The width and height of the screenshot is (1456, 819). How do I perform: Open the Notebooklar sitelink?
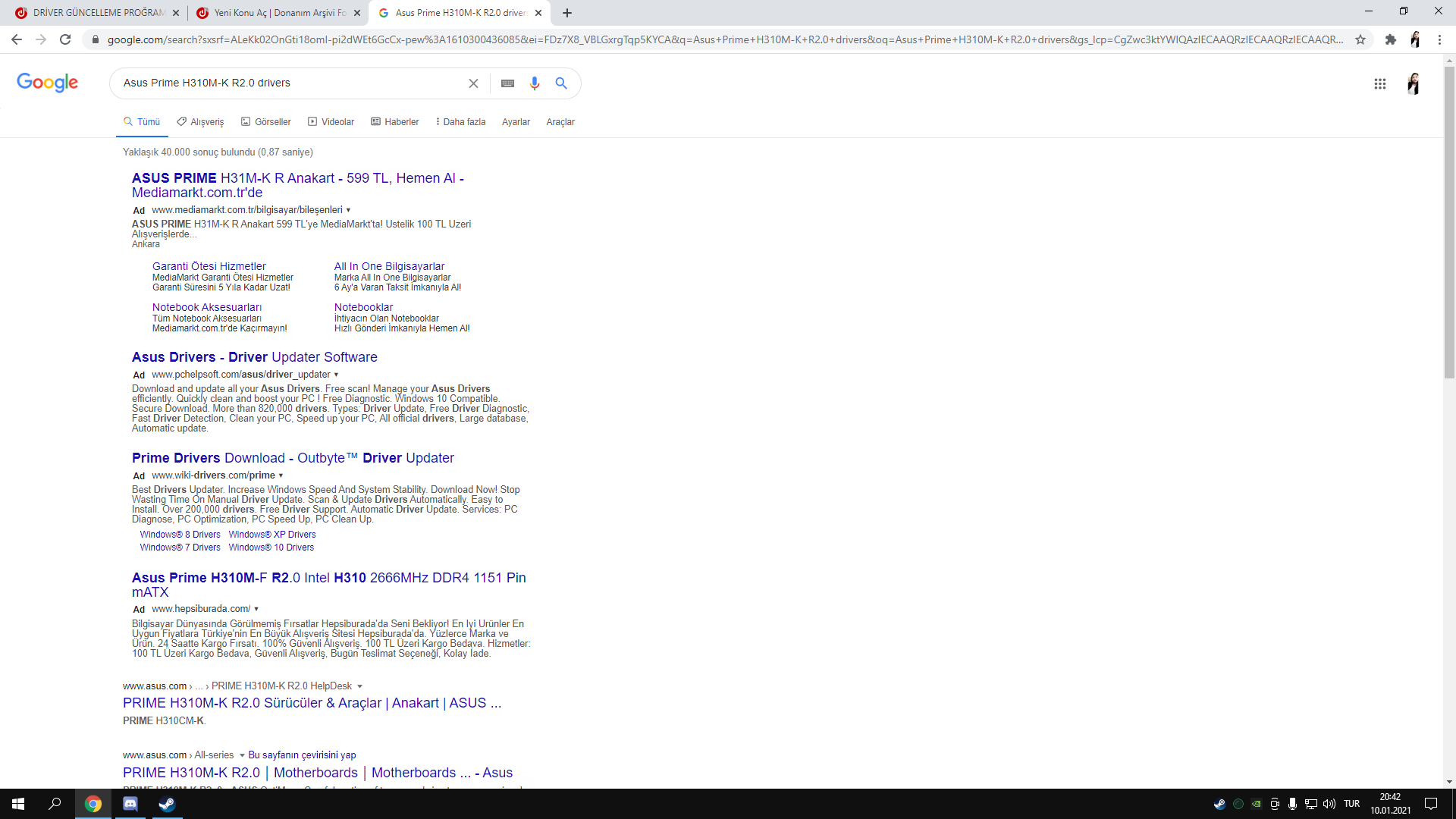click(364, 307)
